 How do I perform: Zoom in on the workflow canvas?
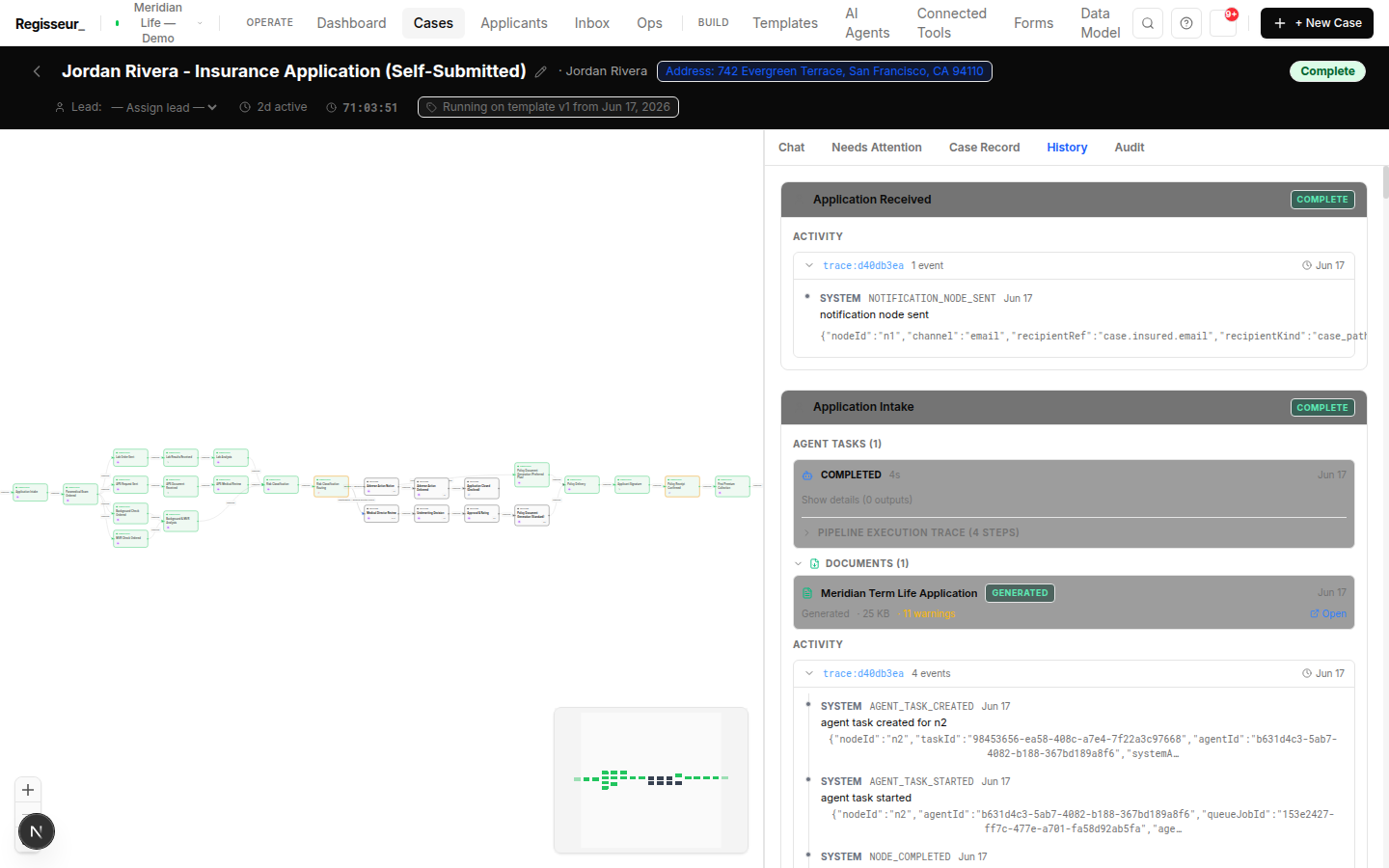28,790
